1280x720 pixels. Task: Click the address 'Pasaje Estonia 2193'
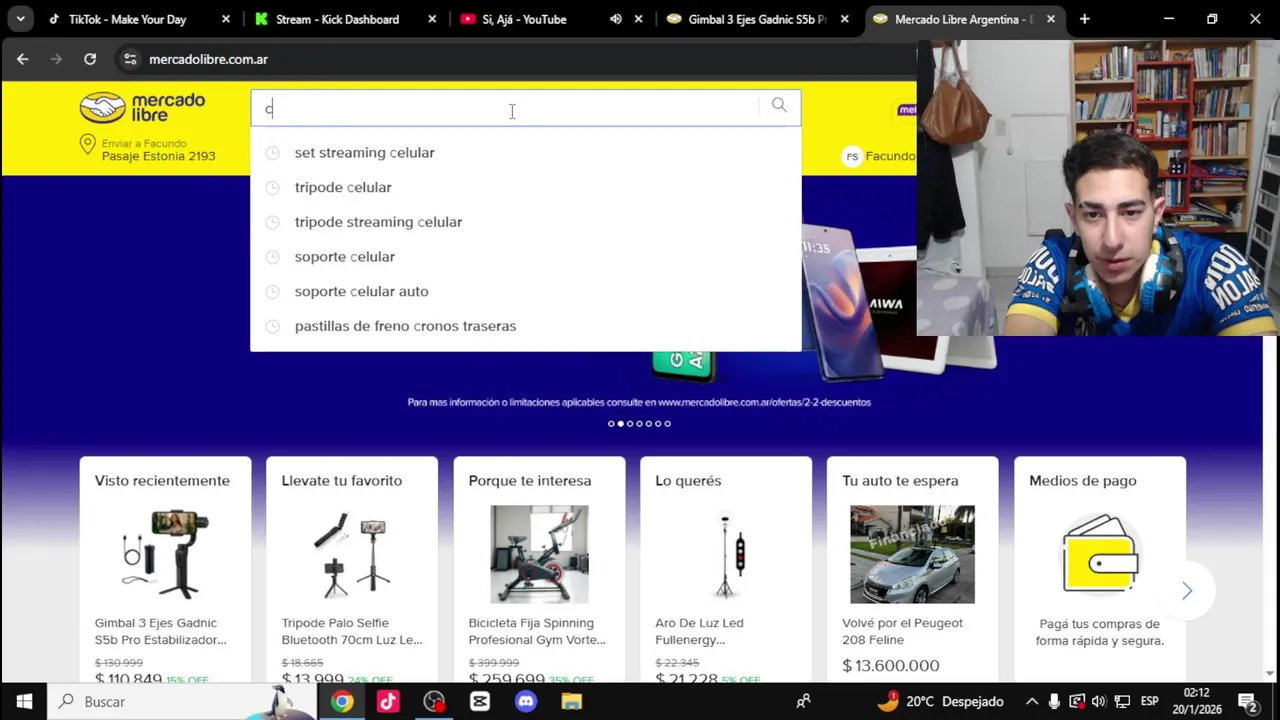coord(158,156)
